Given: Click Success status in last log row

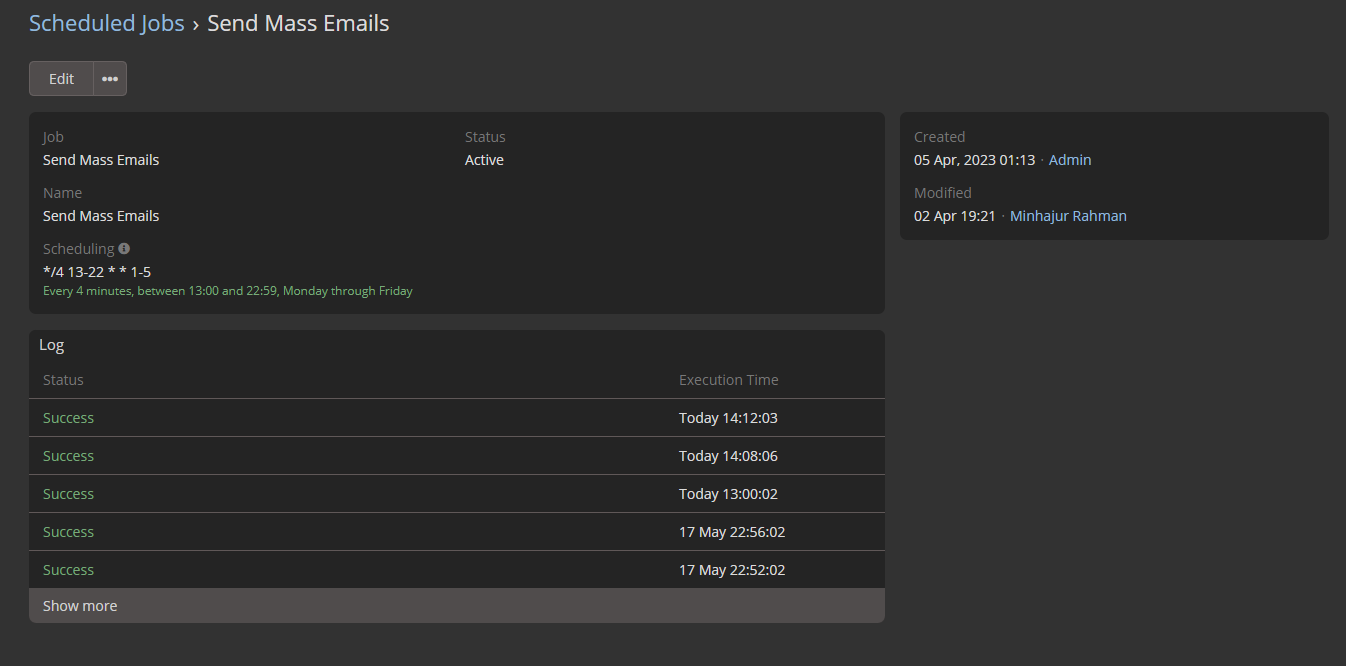Looking at the screenshot, I should pos(68,570).
